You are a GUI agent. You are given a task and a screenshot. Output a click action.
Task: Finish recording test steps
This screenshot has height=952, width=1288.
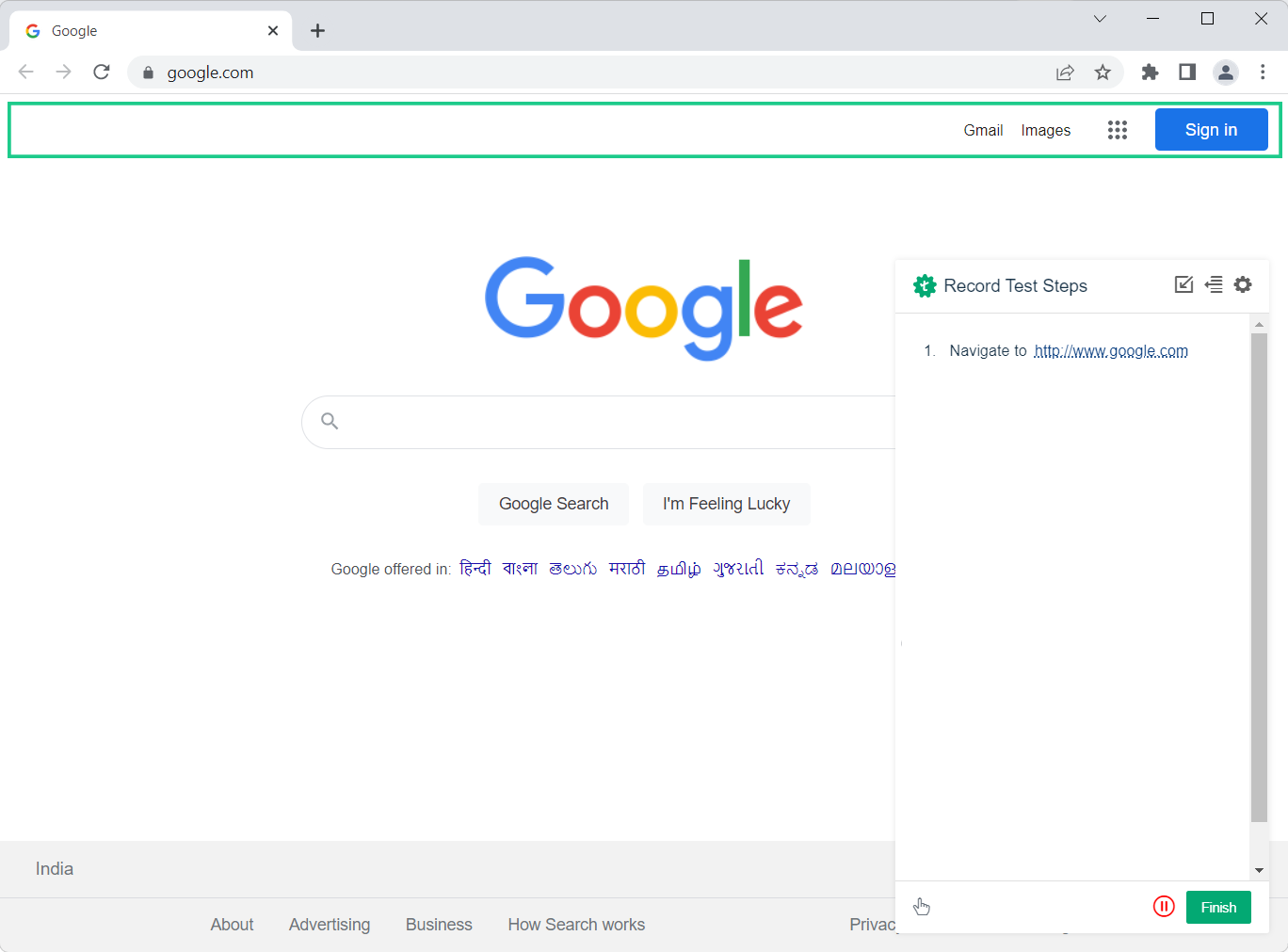coord(1218,908)
